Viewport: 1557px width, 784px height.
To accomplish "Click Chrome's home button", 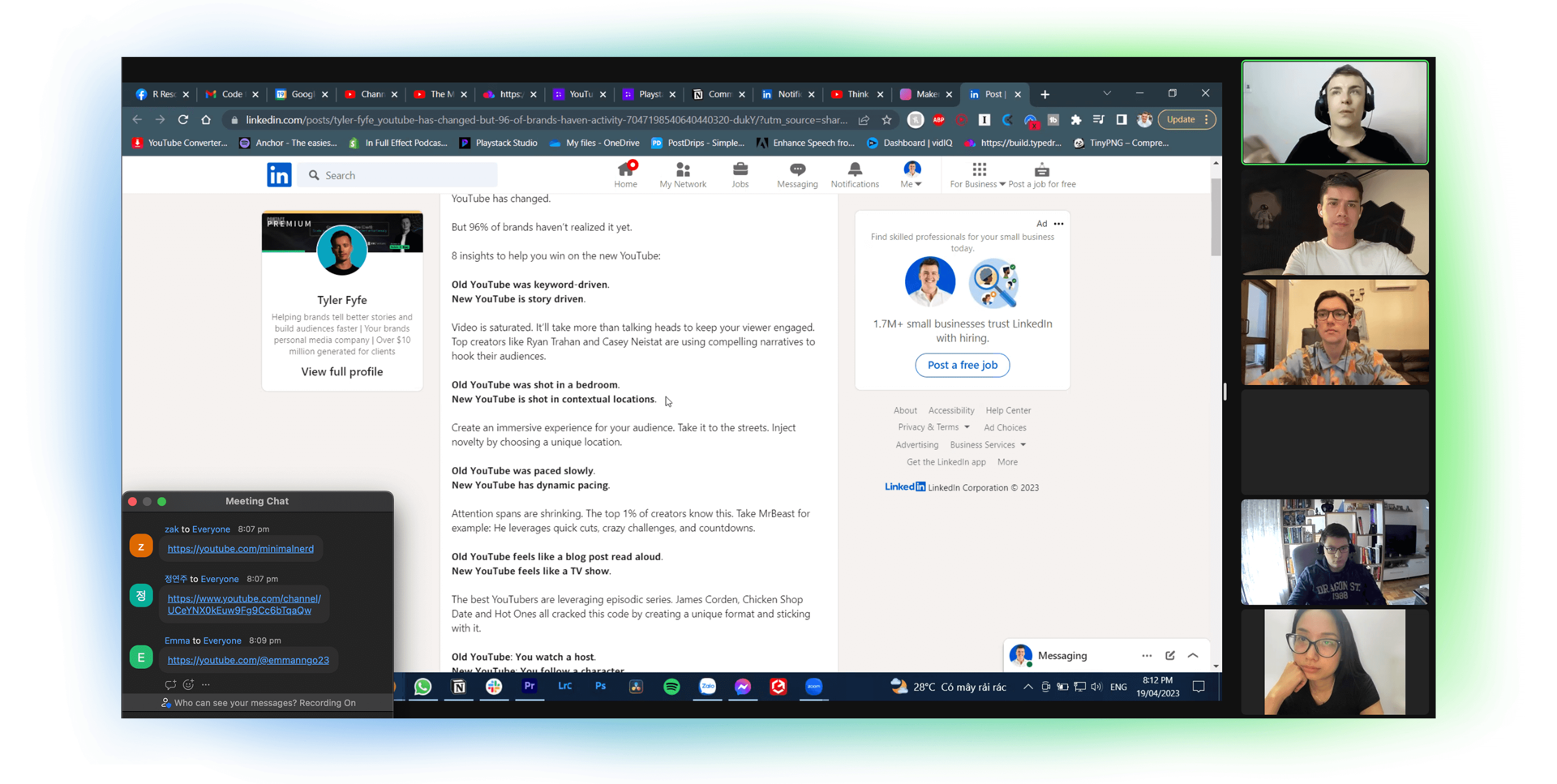I will [x=206, y=120].
